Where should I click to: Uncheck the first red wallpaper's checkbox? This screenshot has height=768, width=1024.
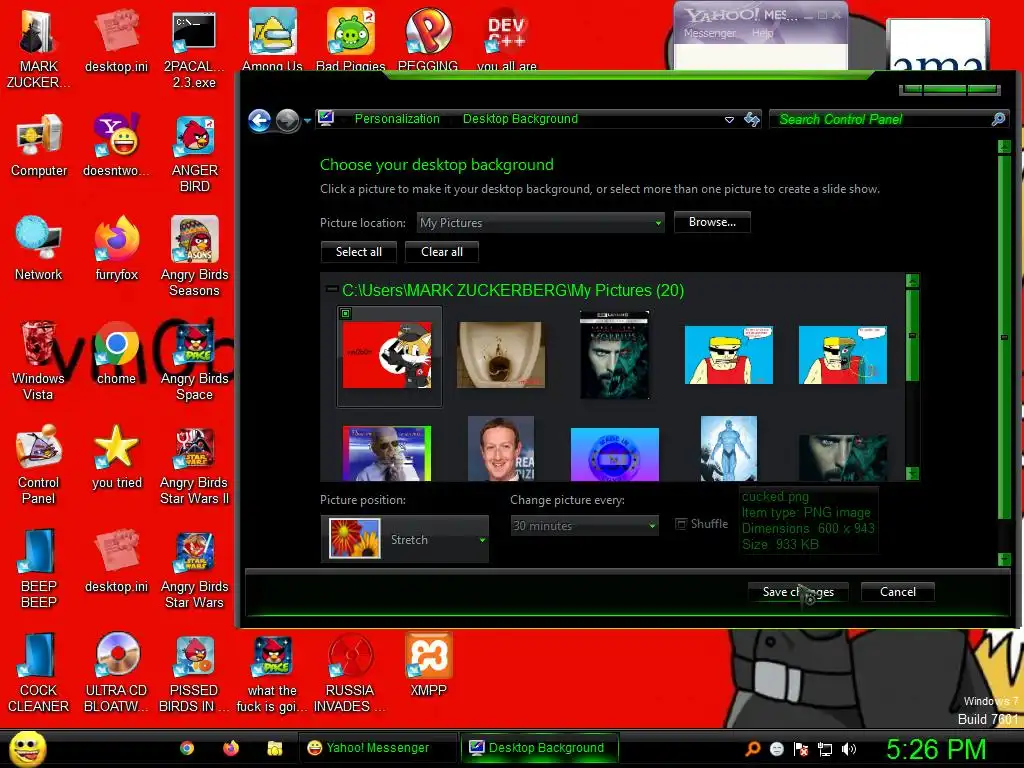(x=345, y=313)
